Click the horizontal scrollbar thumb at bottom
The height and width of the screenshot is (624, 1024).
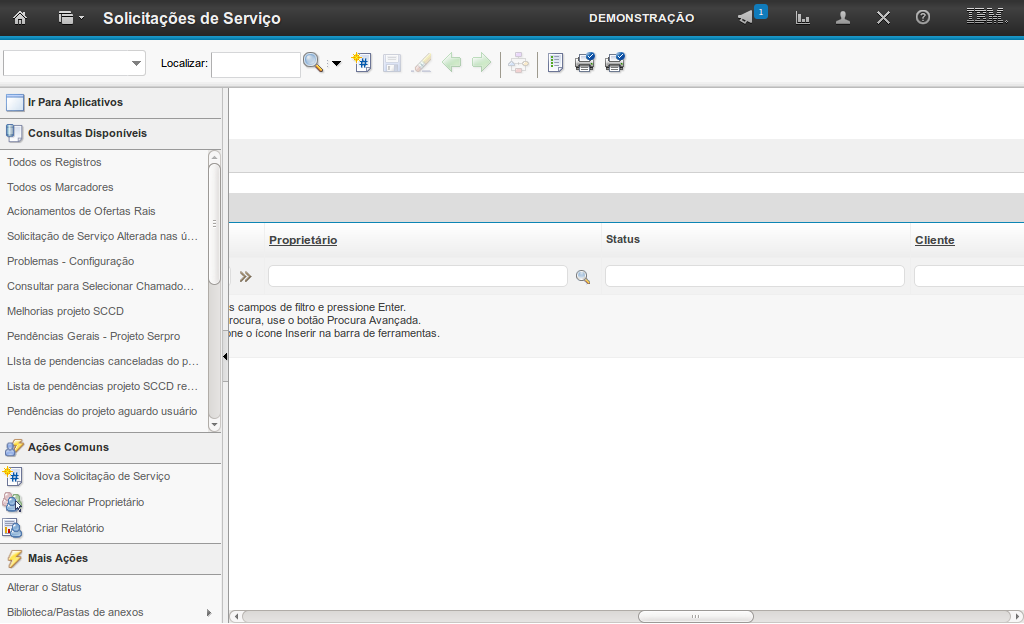click(695, 616)
